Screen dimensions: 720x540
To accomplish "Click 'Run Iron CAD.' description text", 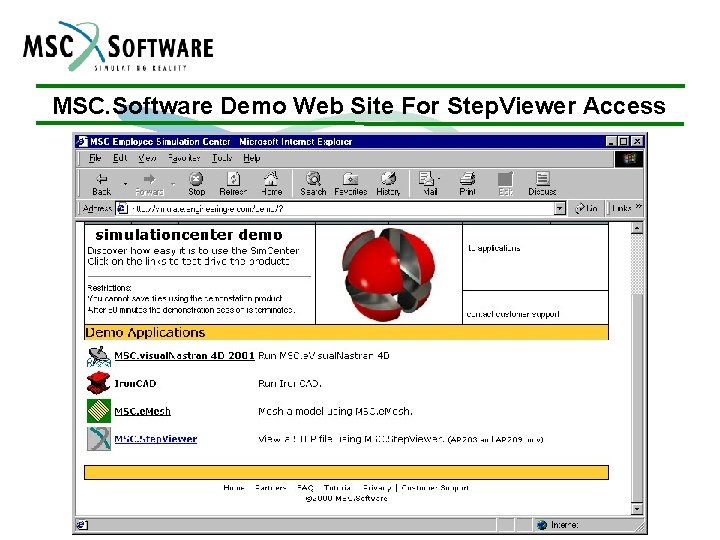I will (x=289, y=383).
